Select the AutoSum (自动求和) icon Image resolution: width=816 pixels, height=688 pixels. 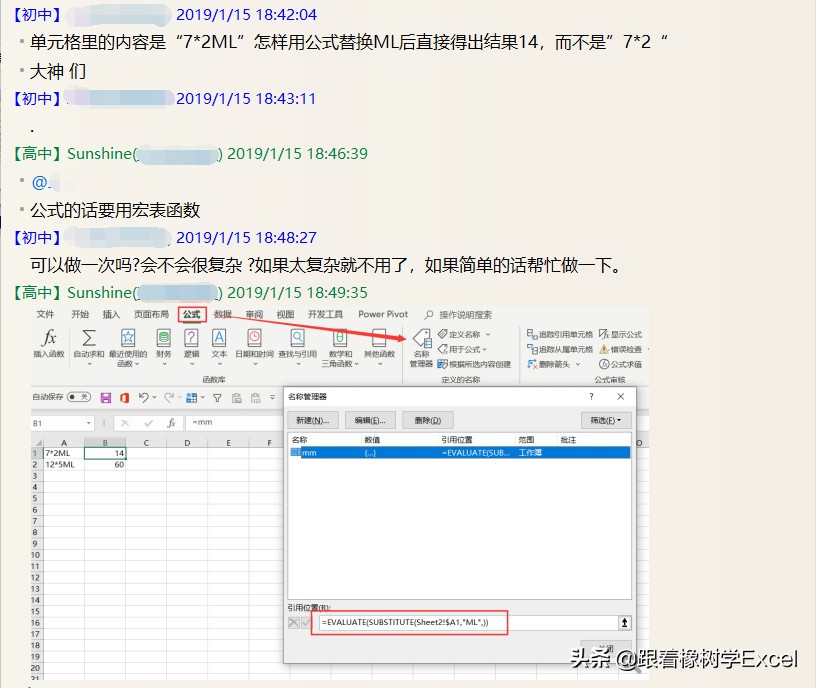[x=87, y=338]
